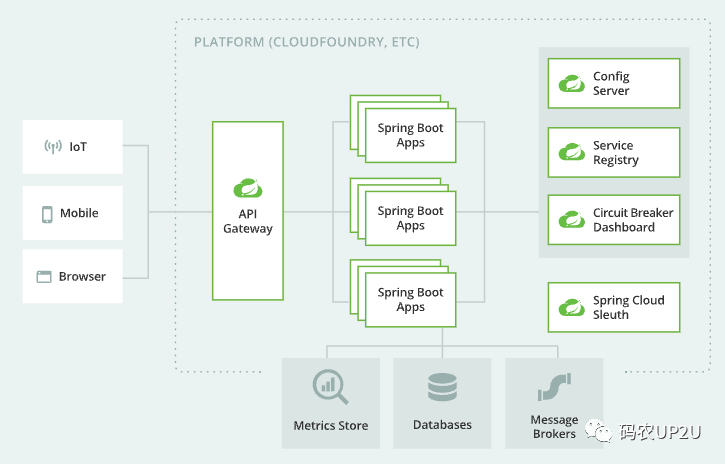Click the Service Registry text
Viewport: 725px width, 464px height.
coord(615,153)
